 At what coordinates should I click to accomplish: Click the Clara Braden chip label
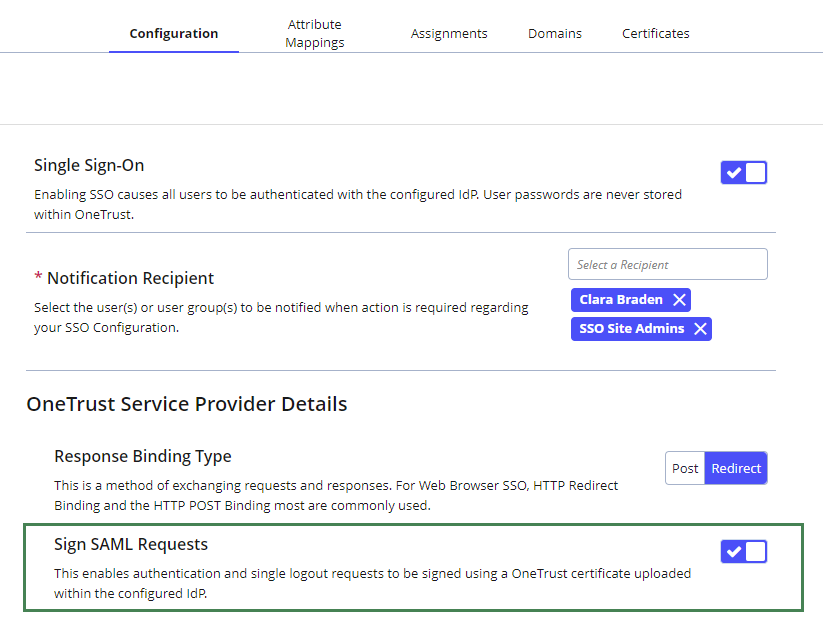pyautogui.click(x=620, y=300)
